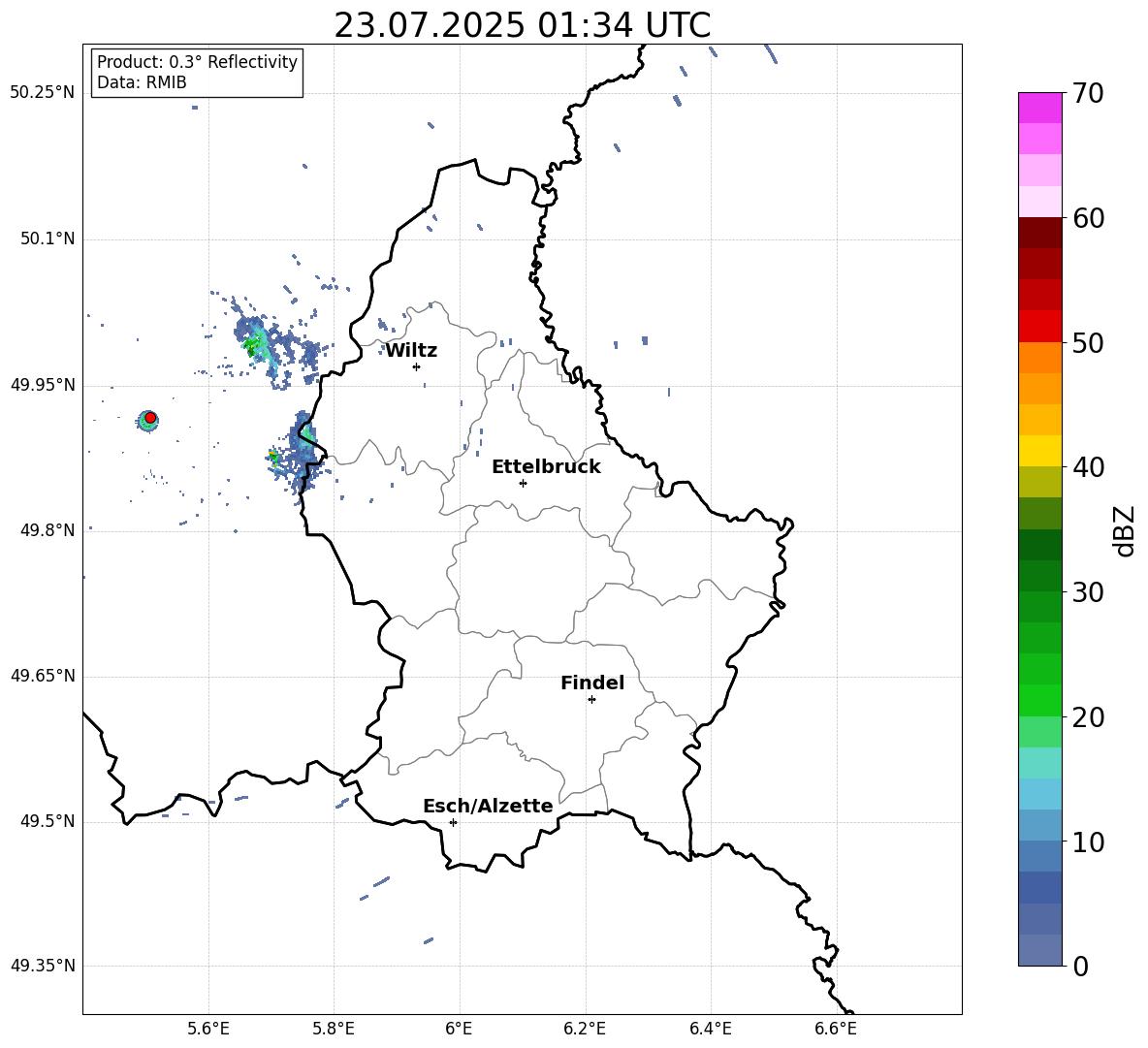This screenshot has width=1148, height=1048.
Task: Click the 49.65°N latitude label
Action: pos(42,676)
